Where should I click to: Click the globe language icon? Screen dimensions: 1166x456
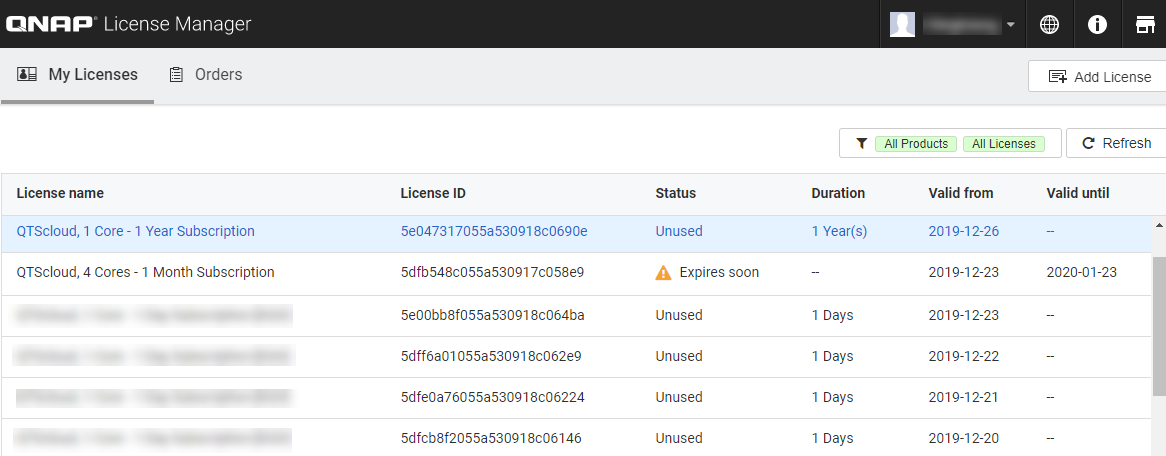[1049, 25]
